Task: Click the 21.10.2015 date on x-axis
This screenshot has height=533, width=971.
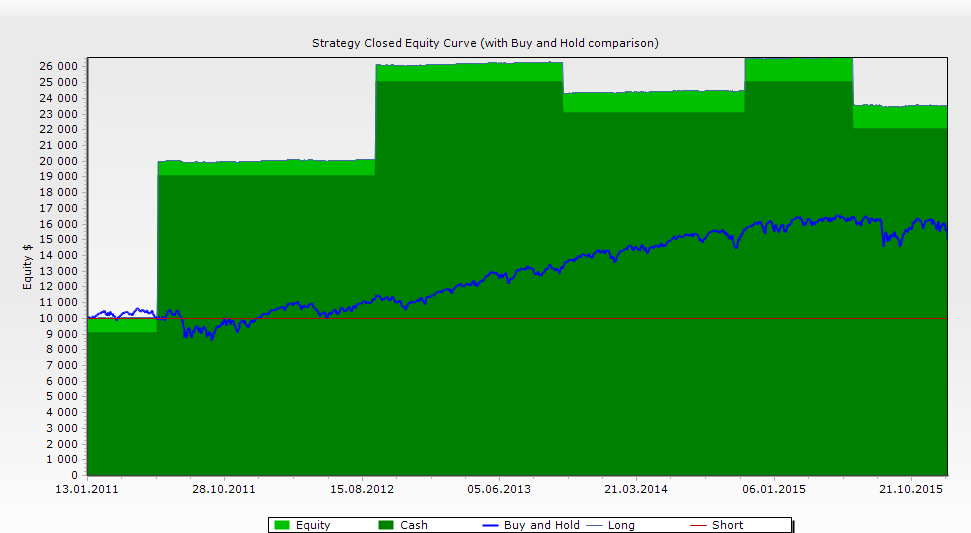Action: 910,490
